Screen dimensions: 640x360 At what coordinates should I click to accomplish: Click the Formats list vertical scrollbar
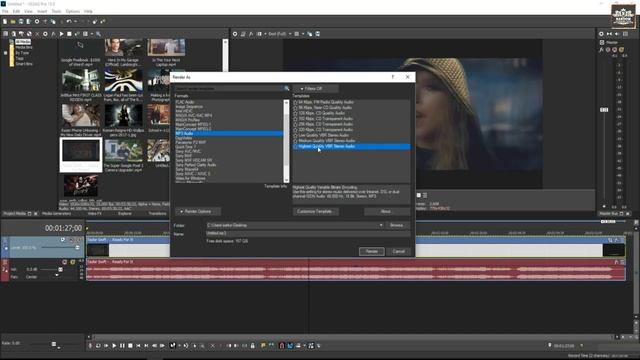[286, 141]
